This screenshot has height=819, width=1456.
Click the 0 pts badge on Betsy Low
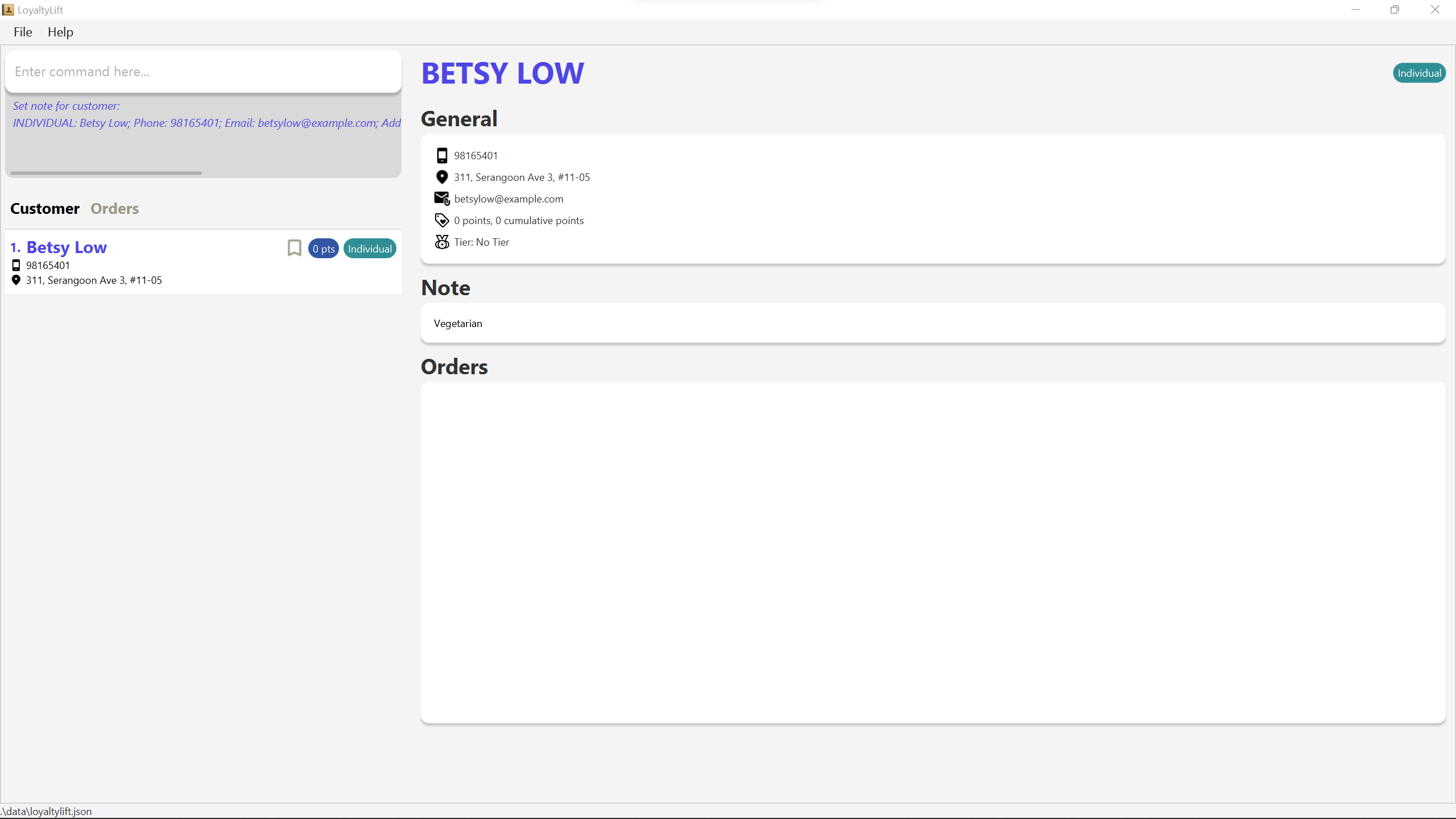pyautogui.click(x=324, y=249)
